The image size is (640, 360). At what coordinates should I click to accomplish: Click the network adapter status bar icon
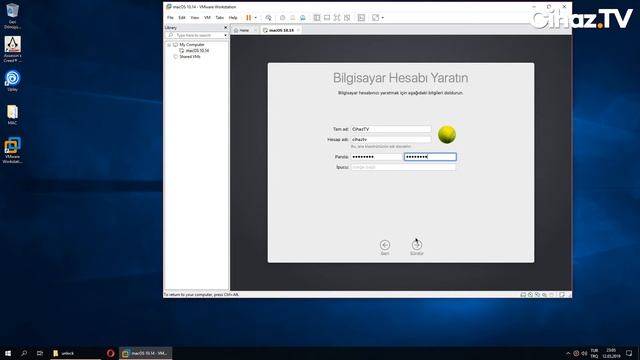coord(537,295)
